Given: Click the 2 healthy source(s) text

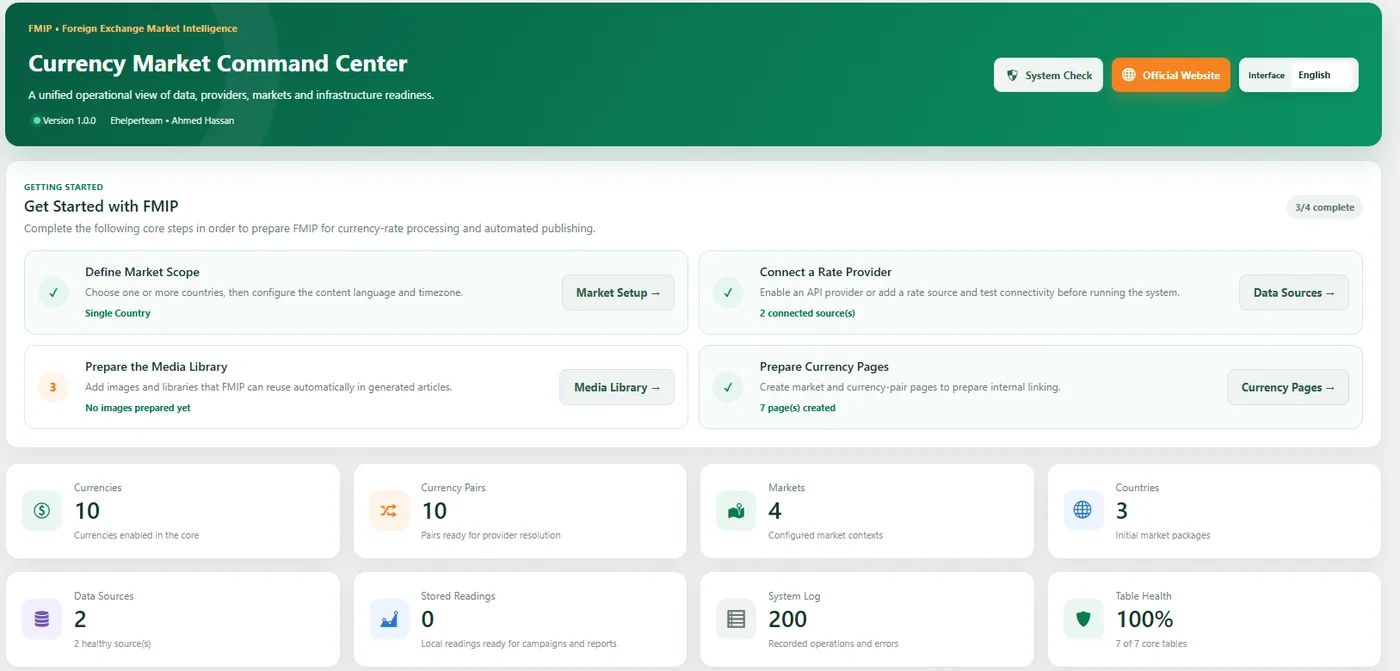Looking at the screenshot, I should point(112,644).
